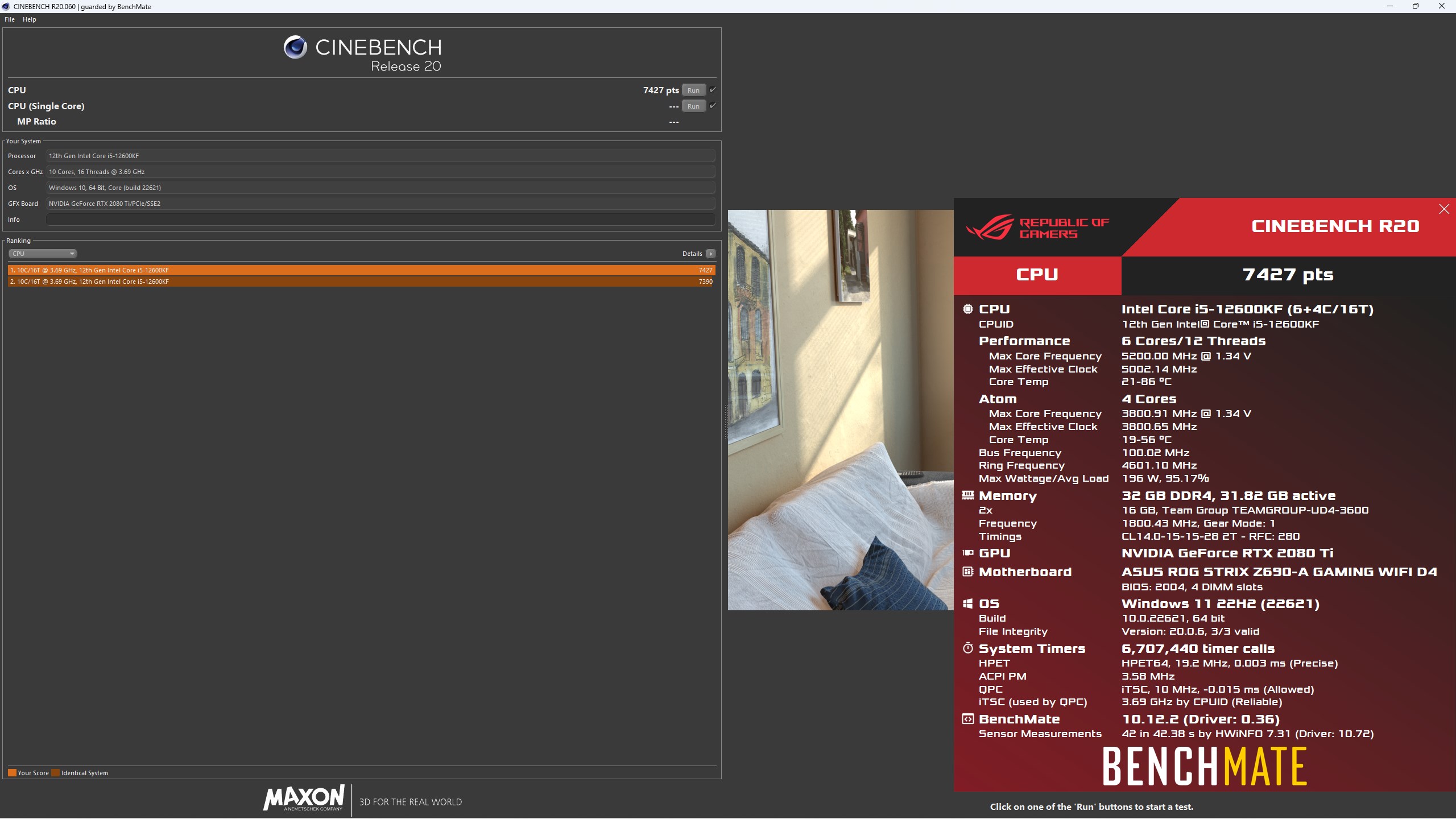Click the Intel Core i5-12600KF (6+4C/16T) heading

pyautogui.click(x=1247, y=309)
